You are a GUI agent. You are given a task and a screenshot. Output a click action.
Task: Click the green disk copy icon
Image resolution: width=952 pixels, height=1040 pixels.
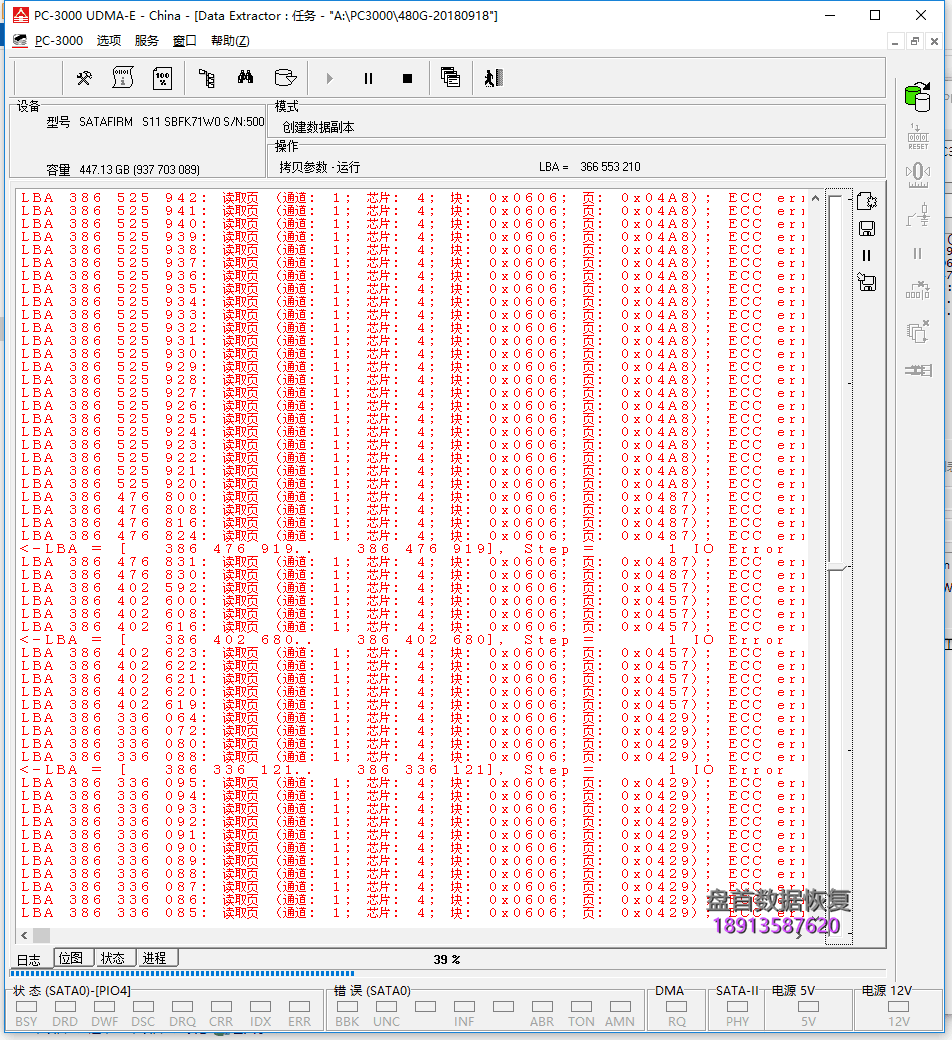click(916, 97)
